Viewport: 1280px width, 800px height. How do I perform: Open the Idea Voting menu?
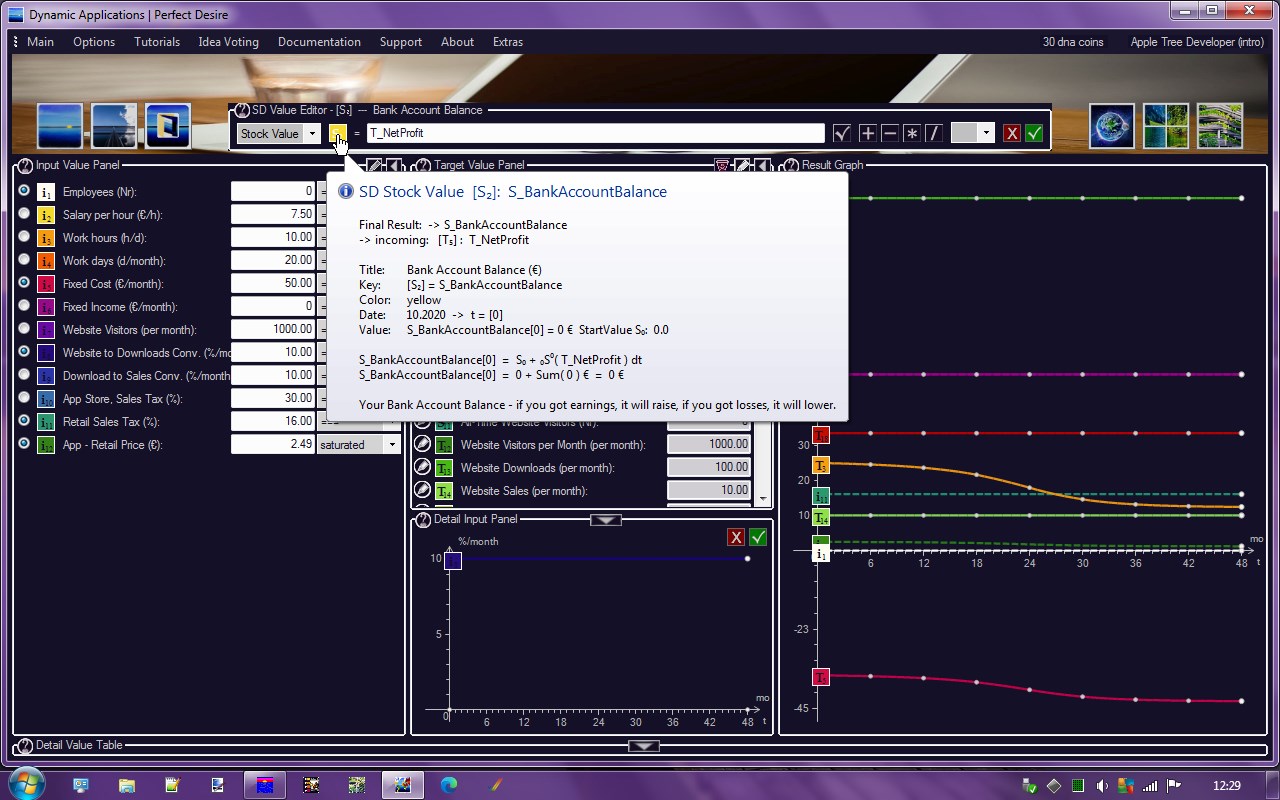click(x=228, y=42)
